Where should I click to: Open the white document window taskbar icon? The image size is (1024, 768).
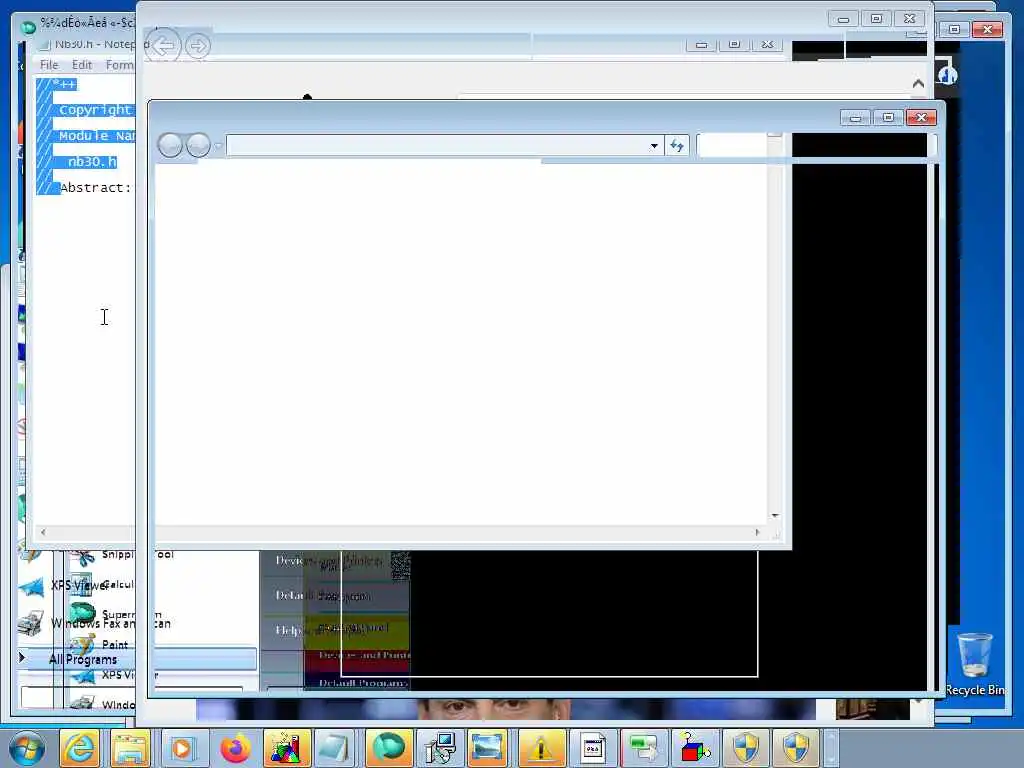[x=592, y=748]
